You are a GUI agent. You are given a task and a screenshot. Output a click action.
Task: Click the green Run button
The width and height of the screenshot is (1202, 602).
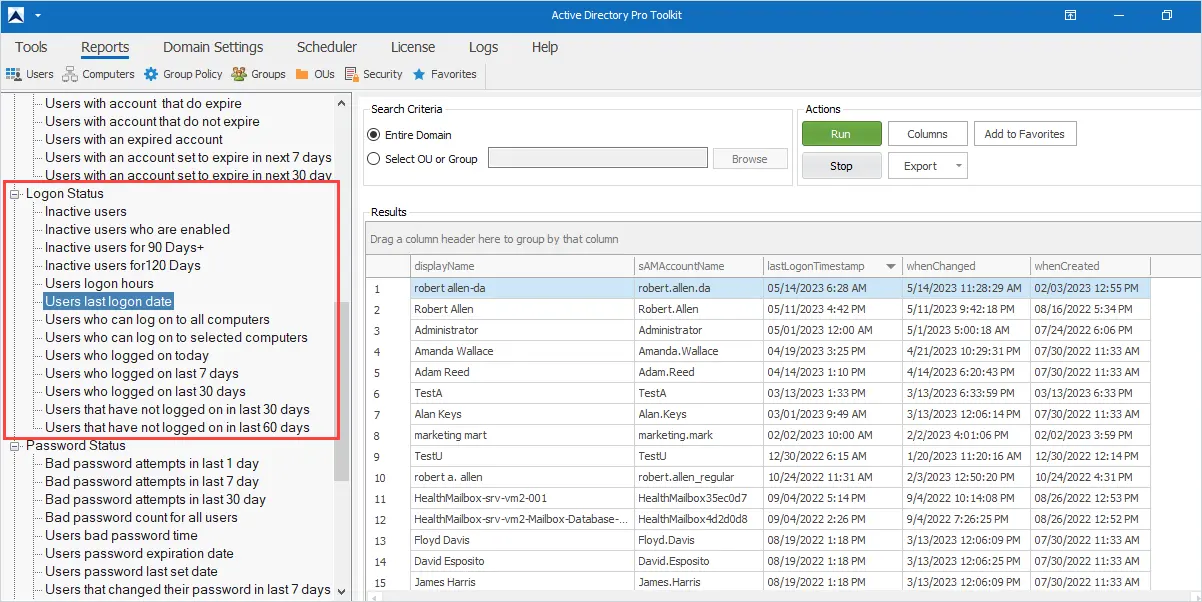tap(841, 134)
